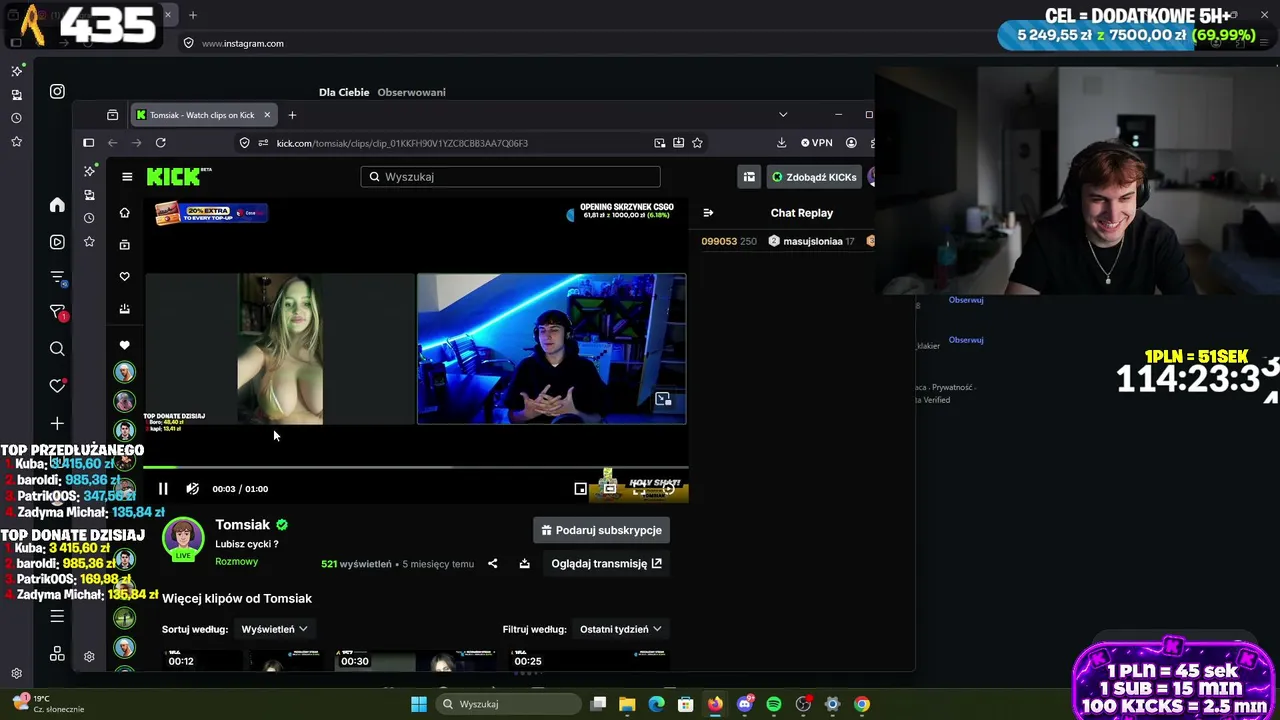
Task: Open Instagram search magnifier icon
Action: tap(57, 349)
